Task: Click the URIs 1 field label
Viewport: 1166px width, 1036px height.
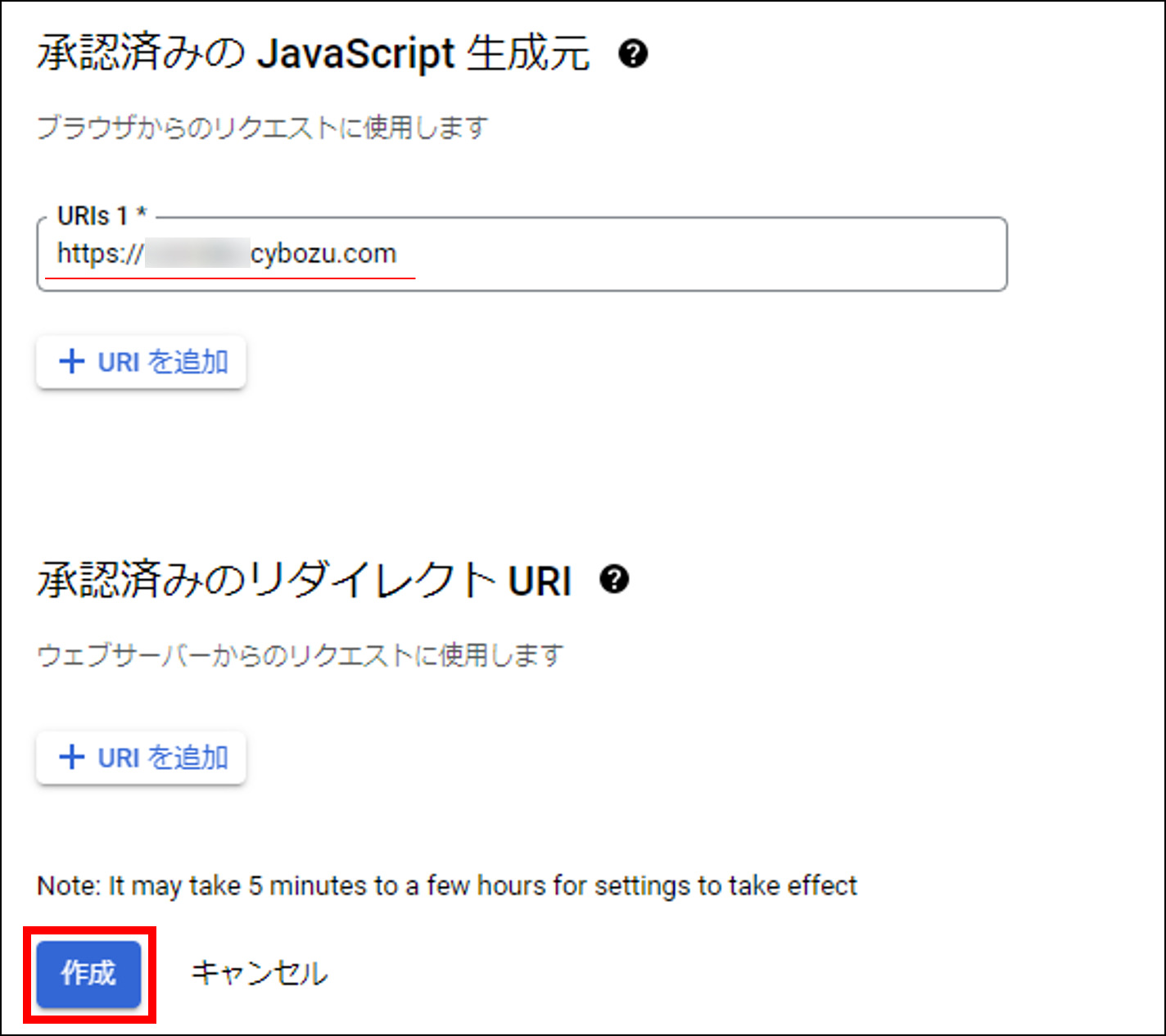Action: click(102, 216)
